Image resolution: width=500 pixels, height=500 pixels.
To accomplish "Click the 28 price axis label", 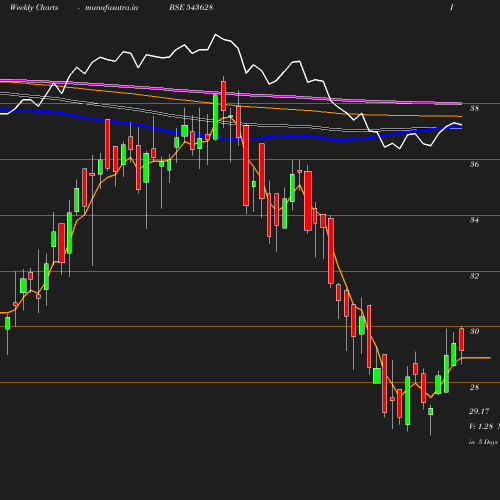I will coord(474,387).
